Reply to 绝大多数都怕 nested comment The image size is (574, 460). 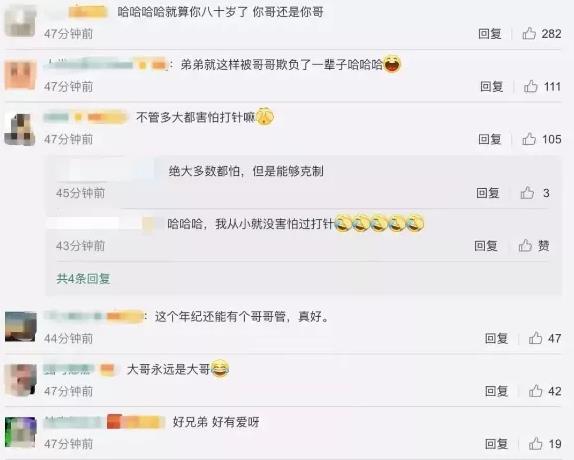coord(488,193)
